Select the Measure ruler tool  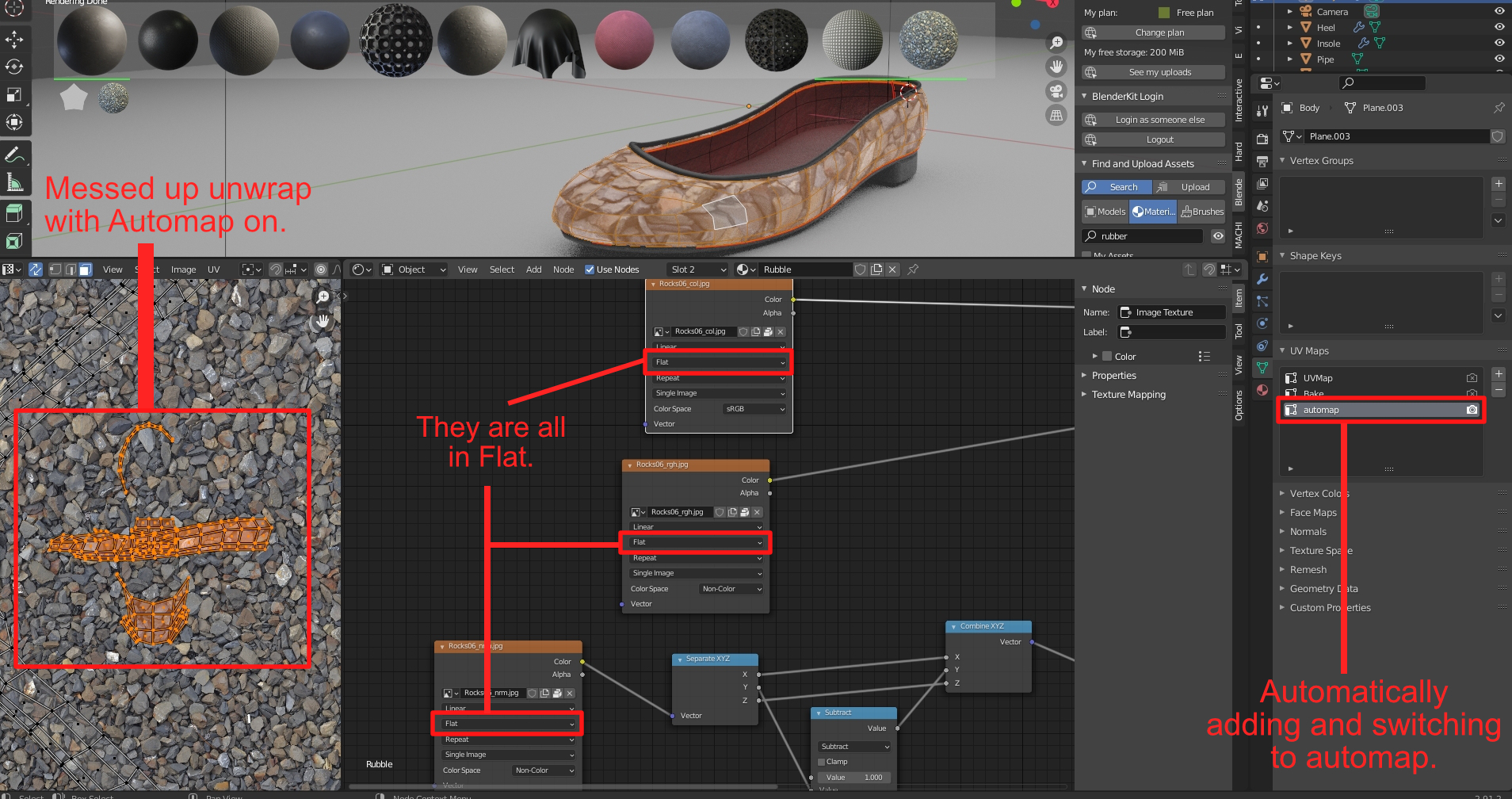coord(14,182)
